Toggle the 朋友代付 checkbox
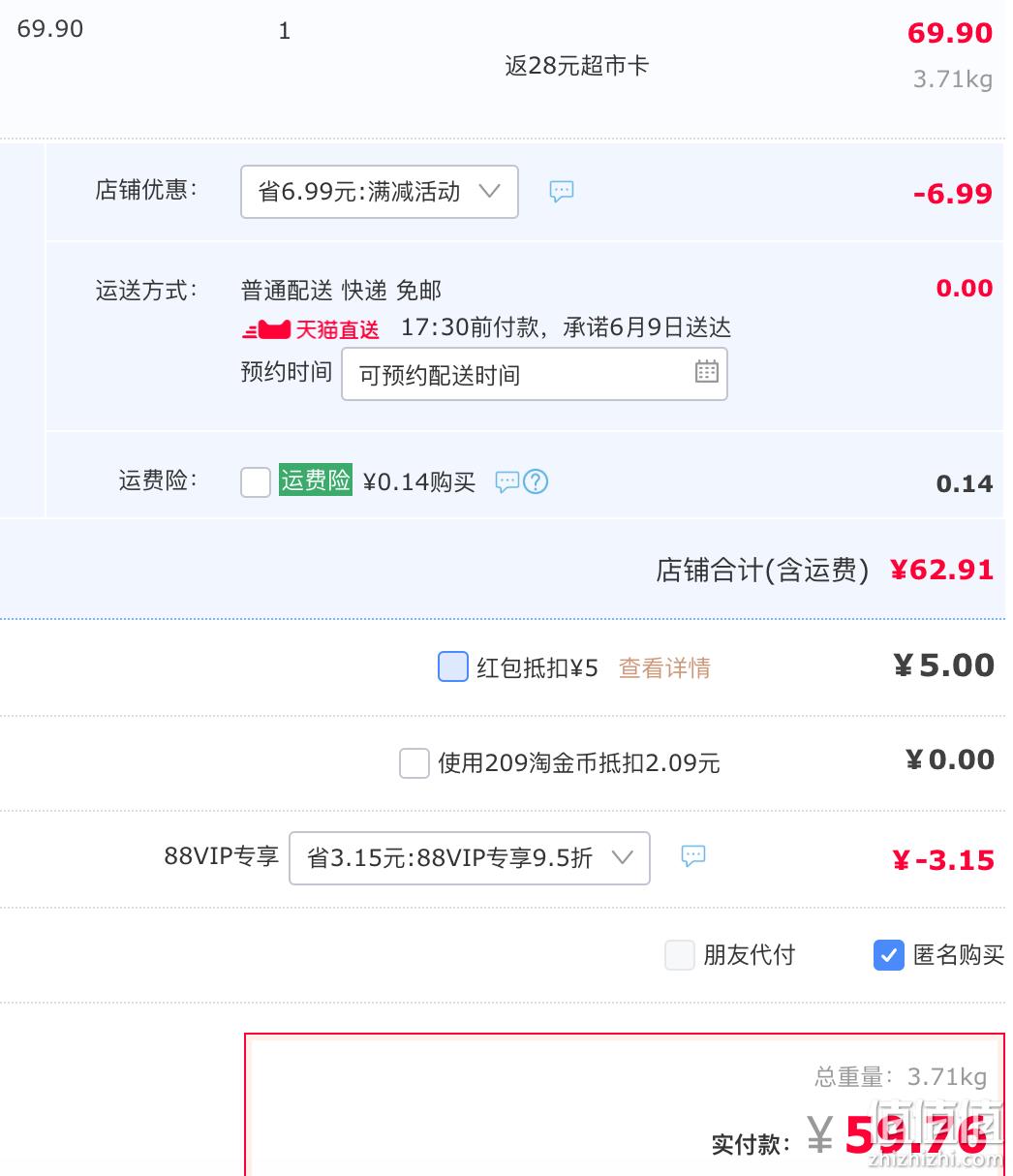Image resolution: width=1013 pixels, height=1176 pixels. tap(680, 955)
